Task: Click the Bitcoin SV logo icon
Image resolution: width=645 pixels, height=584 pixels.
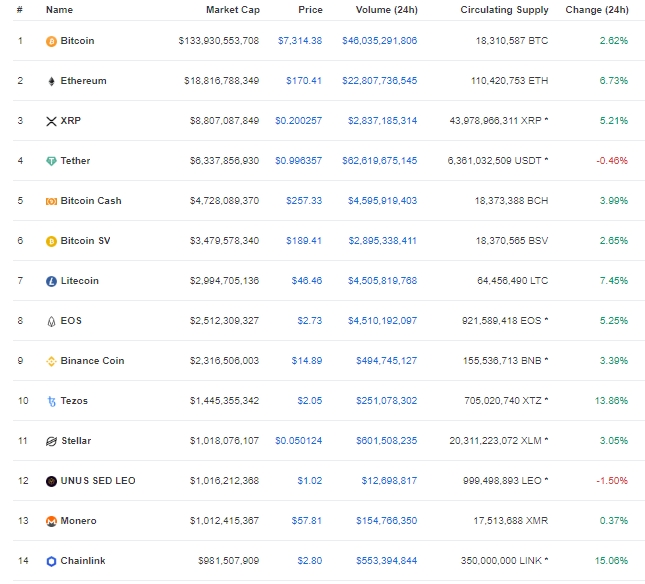Action: pyautogui.click(x=51, y=241)
